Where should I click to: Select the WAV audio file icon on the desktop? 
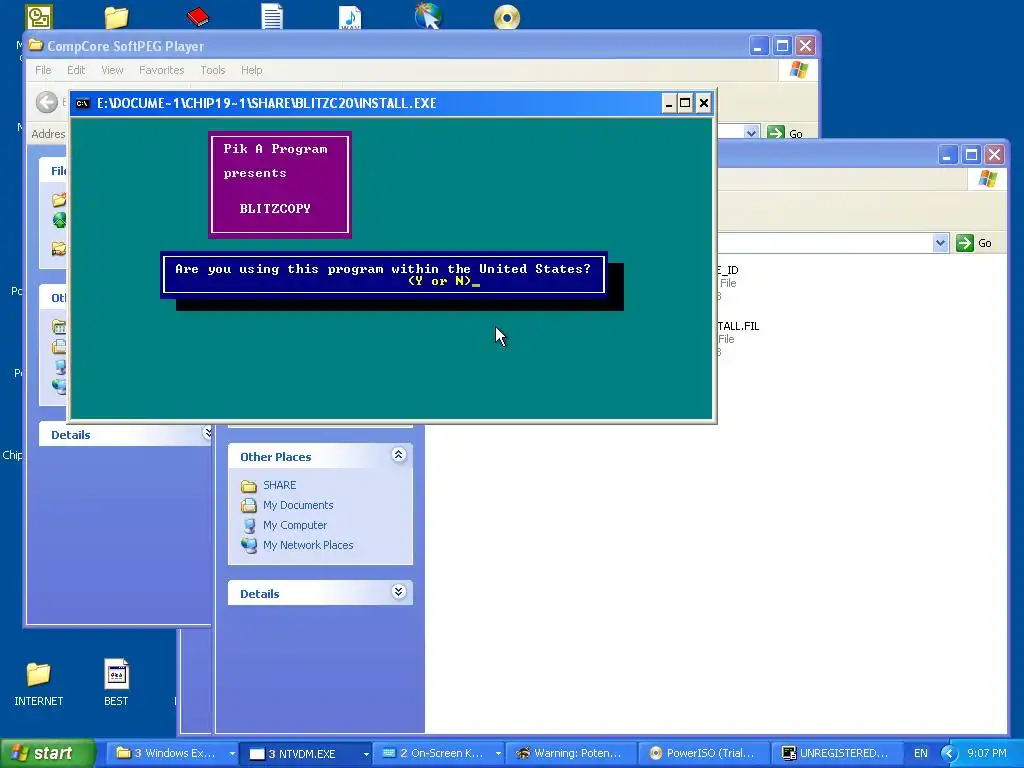350,16
